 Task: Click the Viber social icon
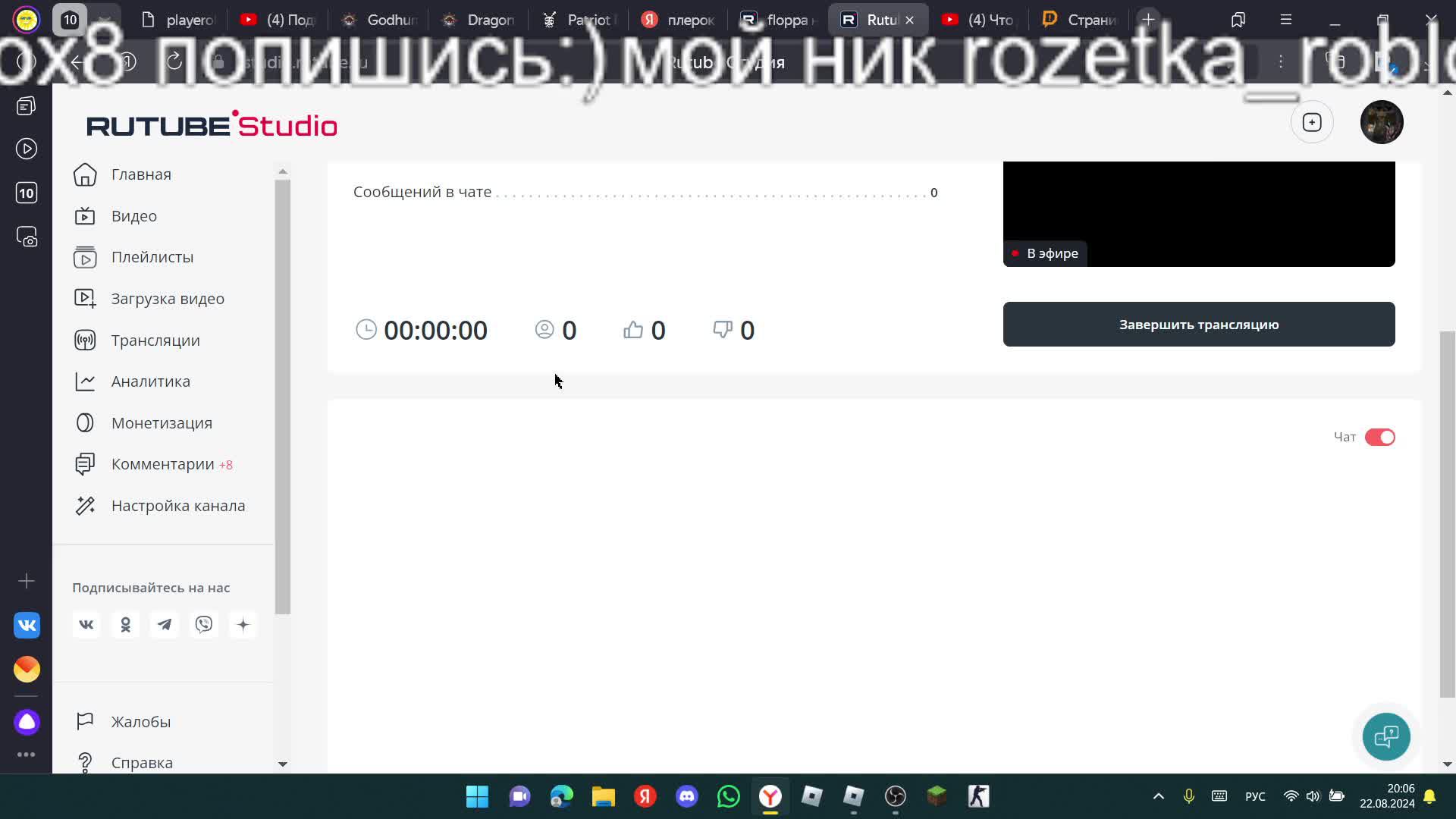tap(204, 624)
